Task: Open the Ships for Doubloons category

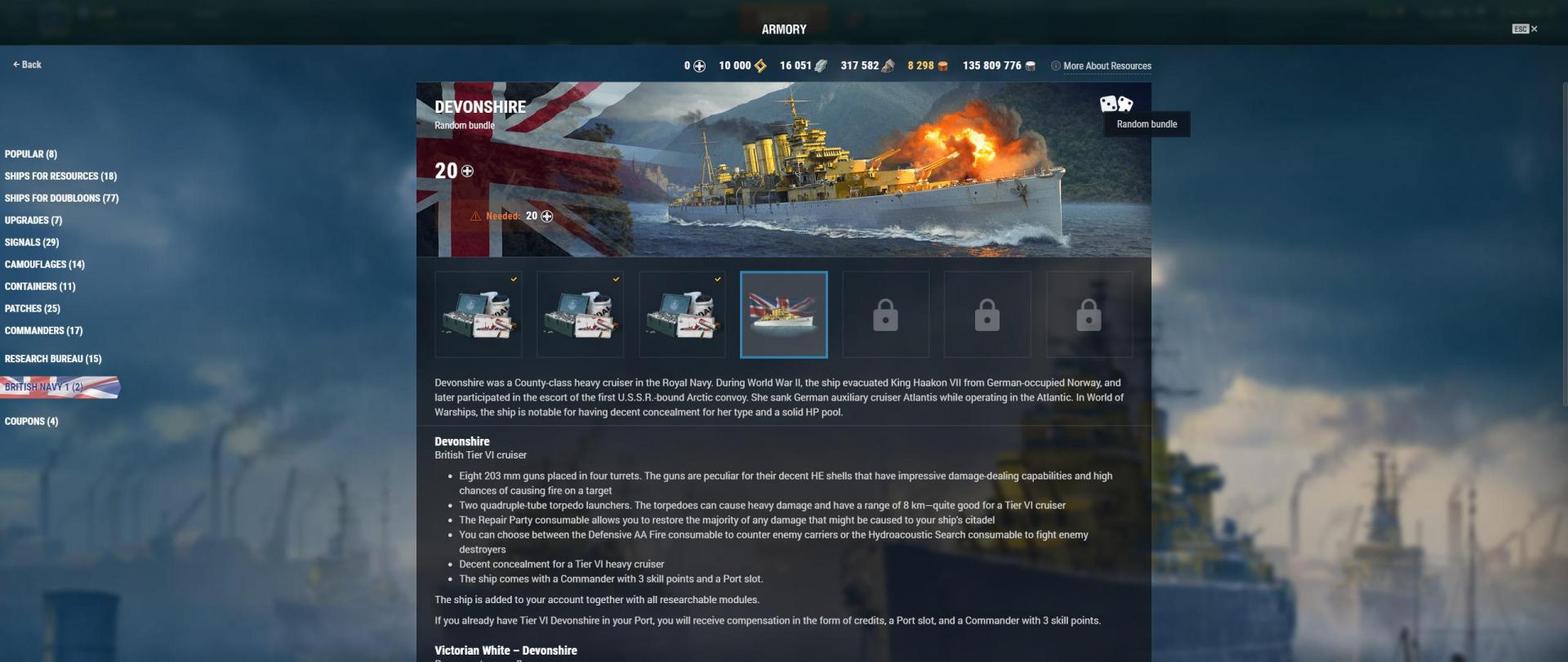Action: point(61,198)
